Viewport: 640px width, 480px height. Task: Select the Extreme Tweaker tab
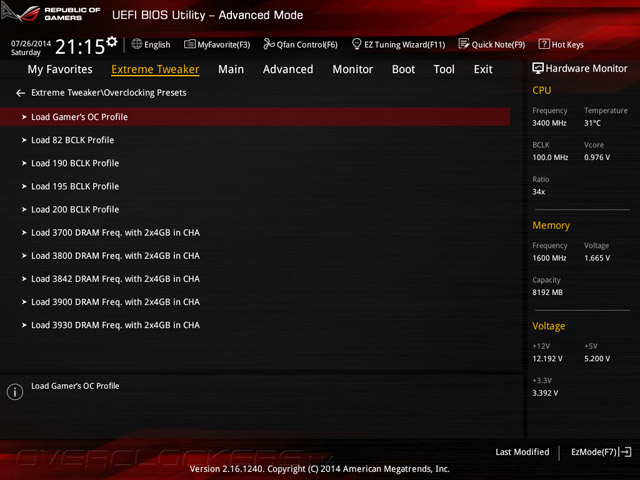(155, 69)
